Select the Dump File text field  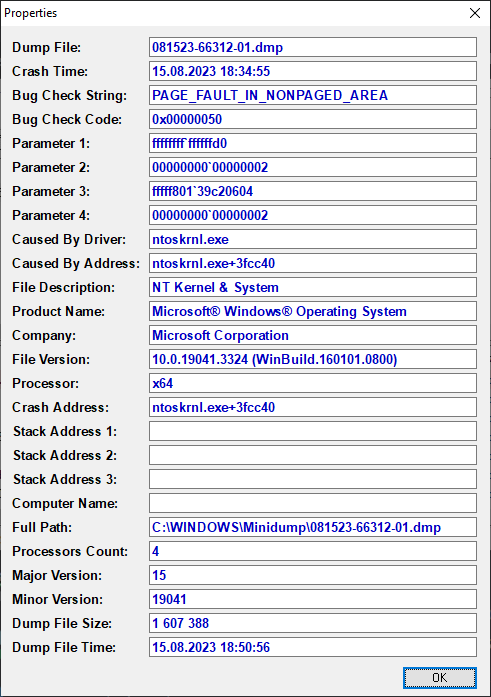313,47
